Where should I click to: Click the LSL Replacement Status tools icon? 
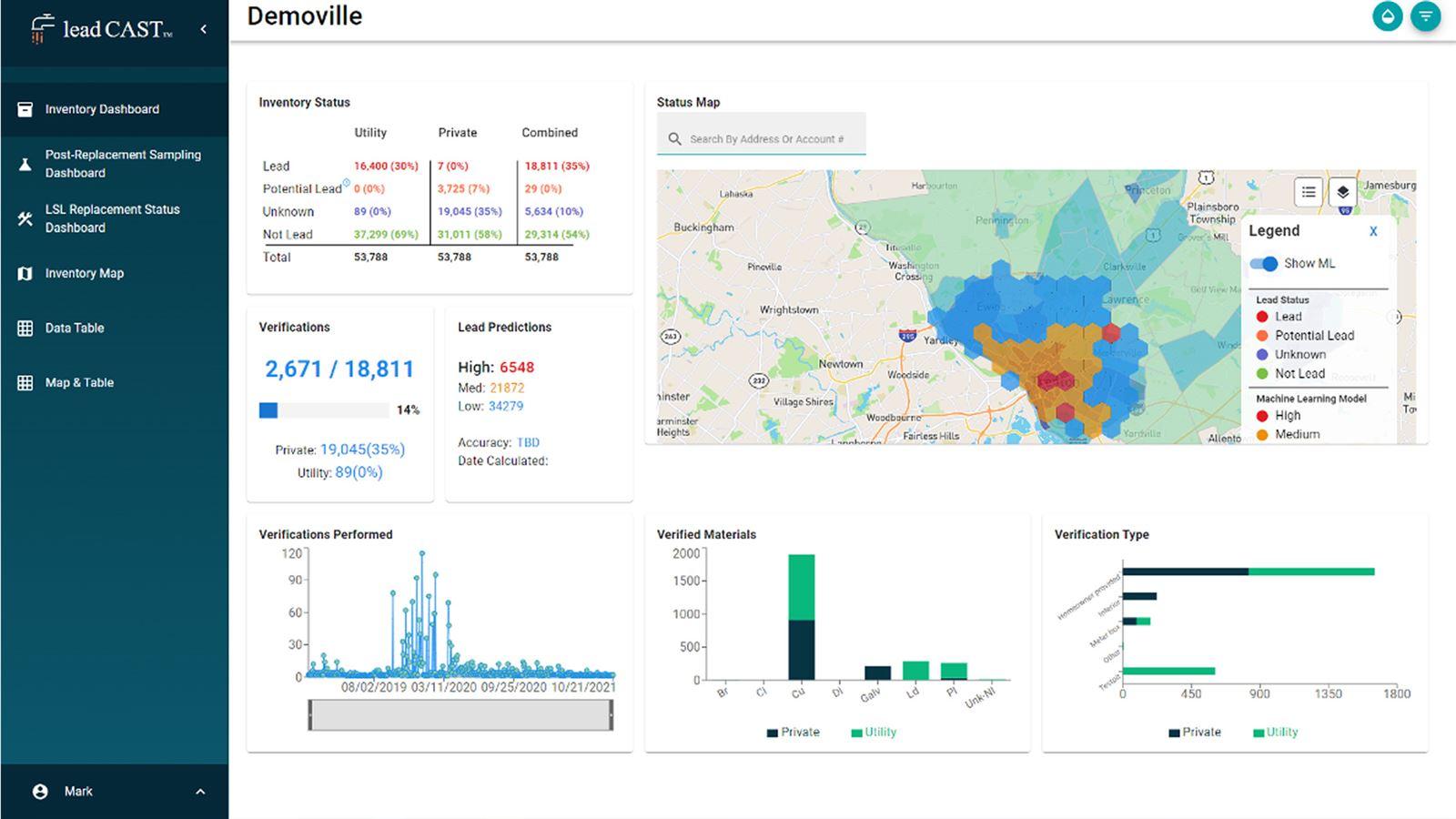pos(25,218)
